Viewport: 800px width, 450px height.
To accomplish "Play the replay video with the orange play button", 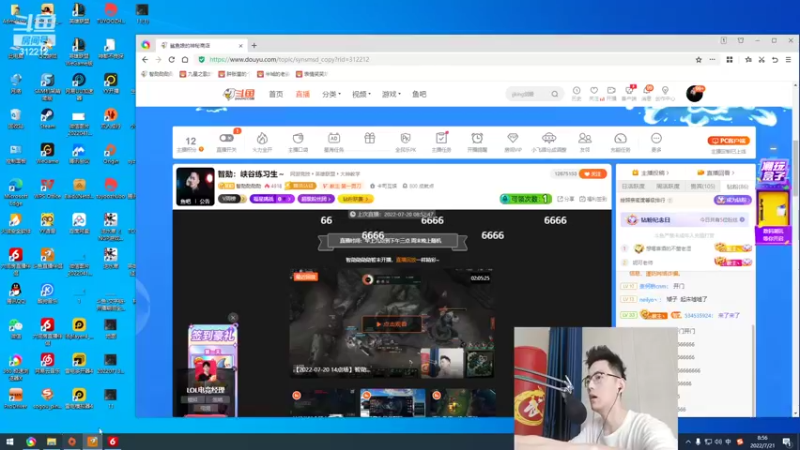I will [x=392, y=324].
